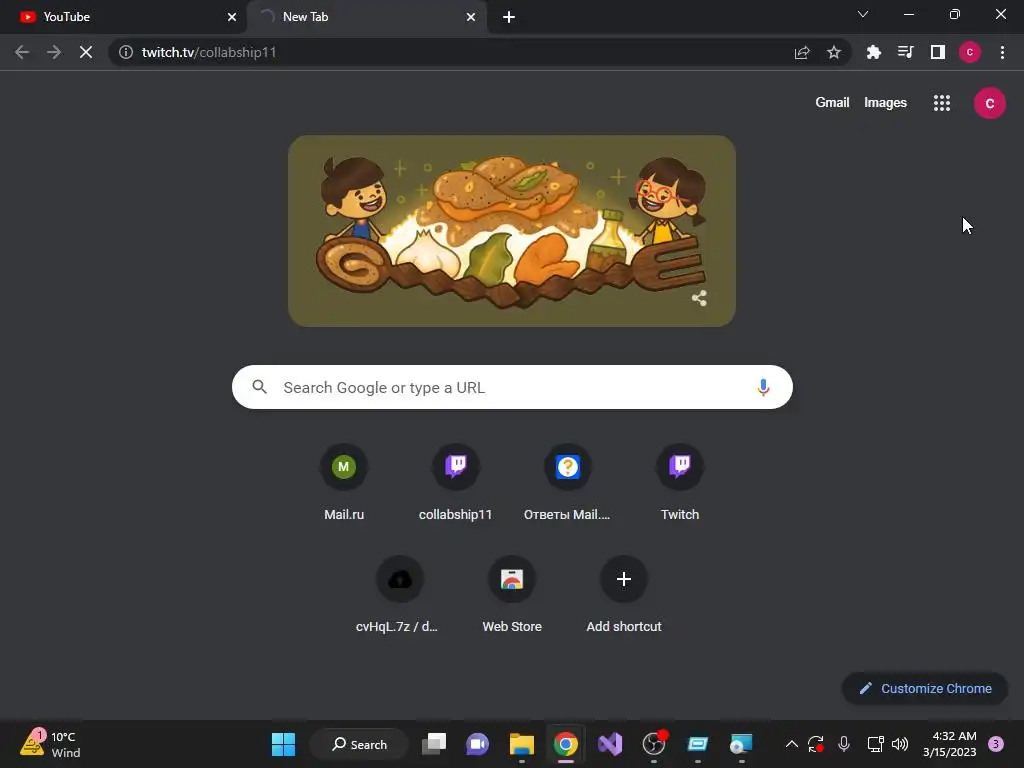Go back to previous page
Screen dimensions: 1024x768
pos(22,52)
